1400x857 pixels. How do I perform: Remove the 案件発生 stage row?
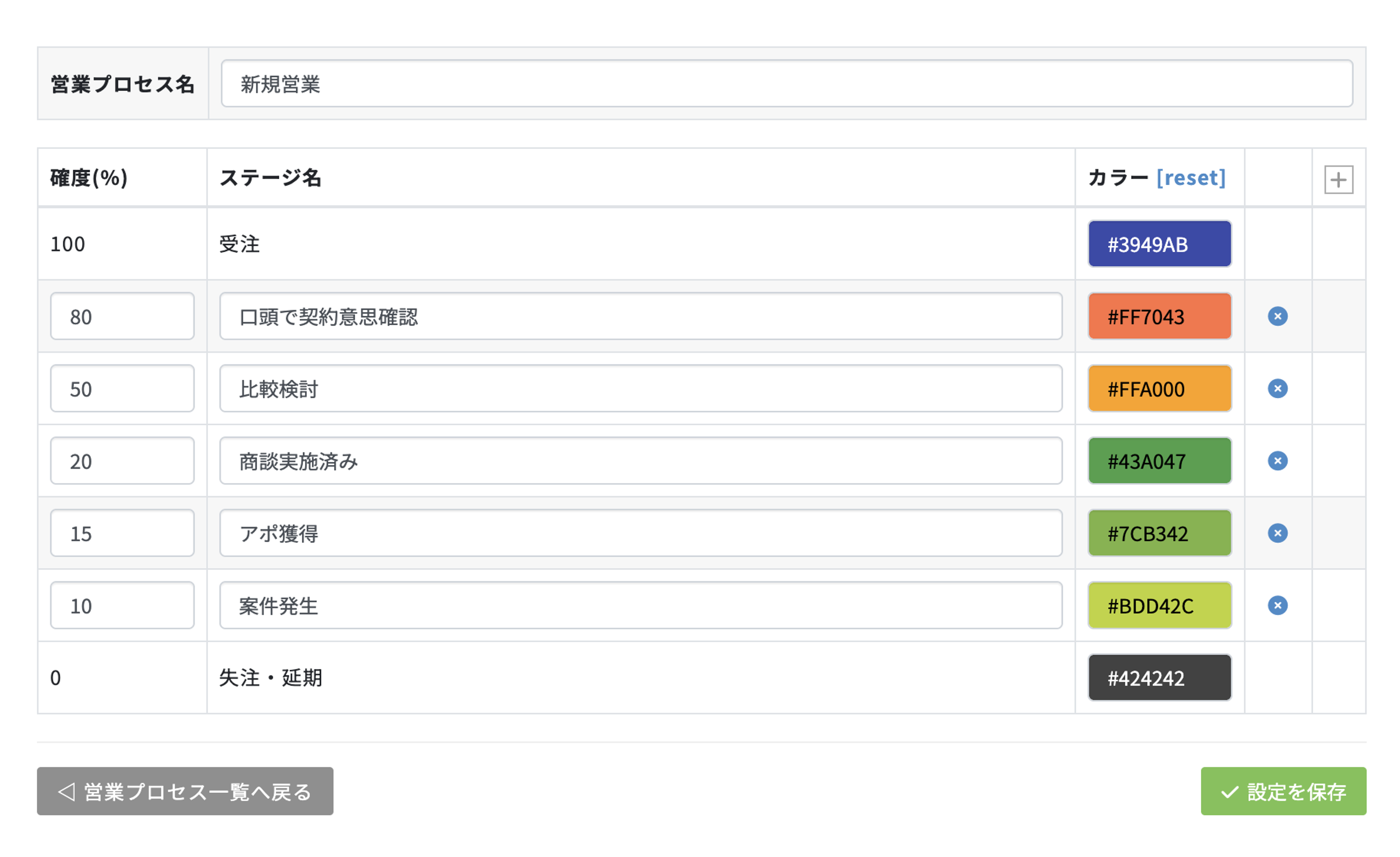[1277, 605]
